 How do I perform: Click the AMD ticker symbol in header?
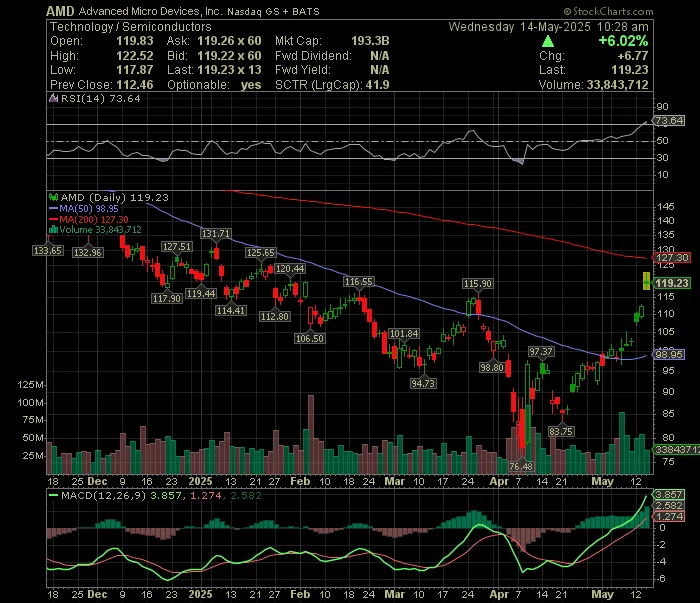60,11
